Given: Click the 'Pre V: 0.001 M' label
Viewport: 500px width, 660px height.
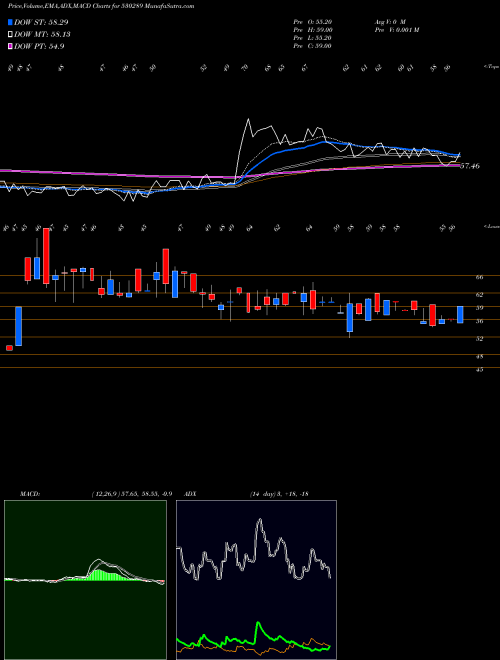Looking at the screenshot, I should pos(396,30).
